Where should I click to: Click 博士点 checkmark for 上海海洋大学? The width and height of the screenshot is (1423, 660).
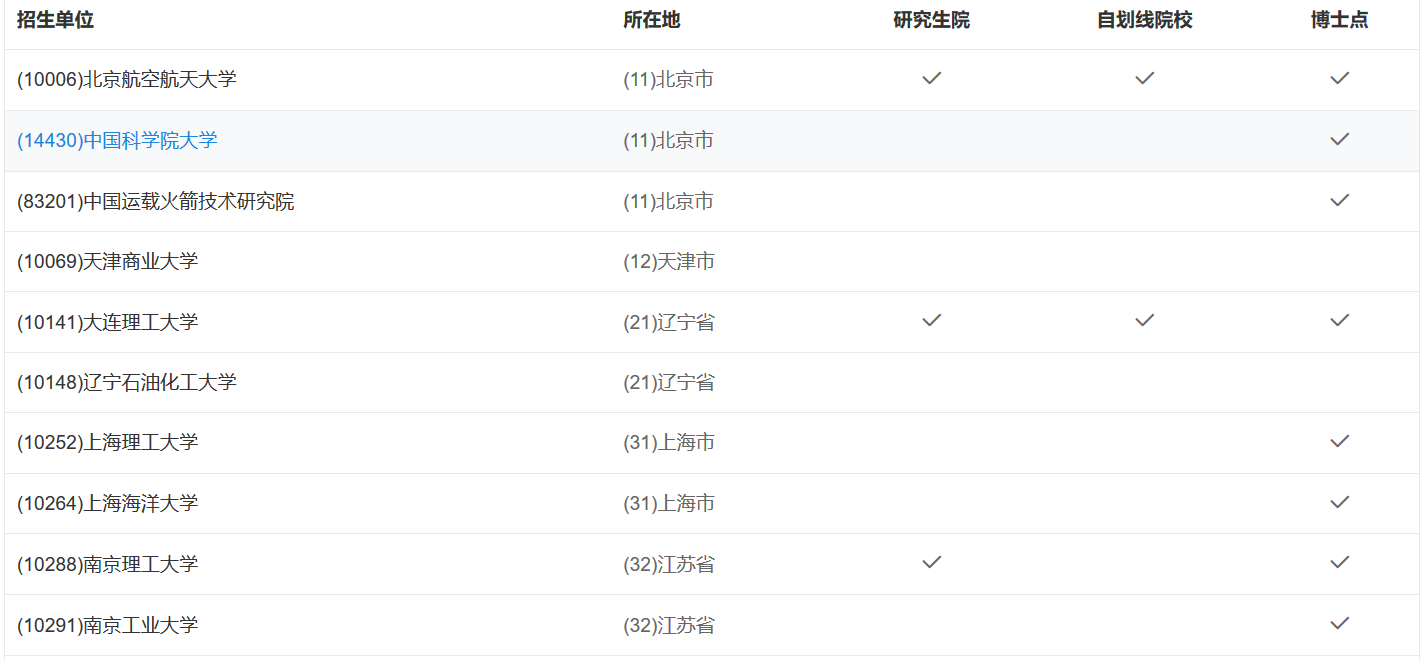(1339, 502)
